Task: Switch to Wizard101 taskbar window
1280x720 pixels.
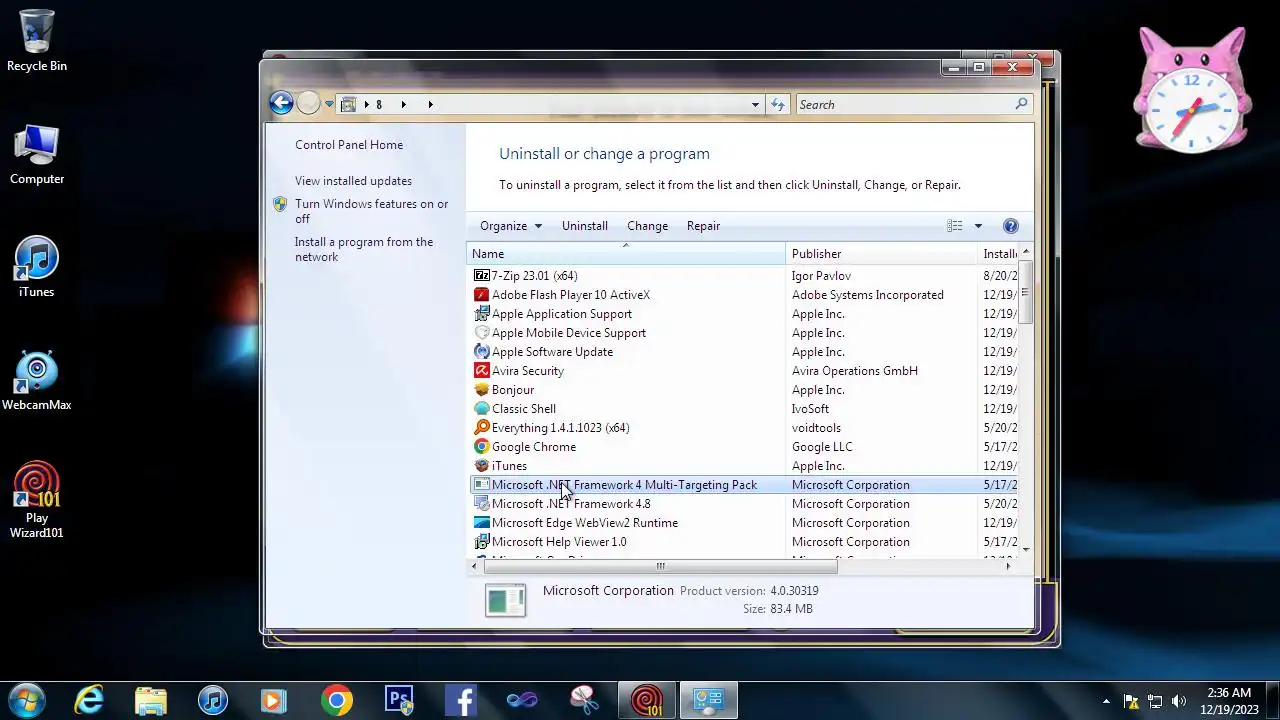Action: tap(646, 700)
